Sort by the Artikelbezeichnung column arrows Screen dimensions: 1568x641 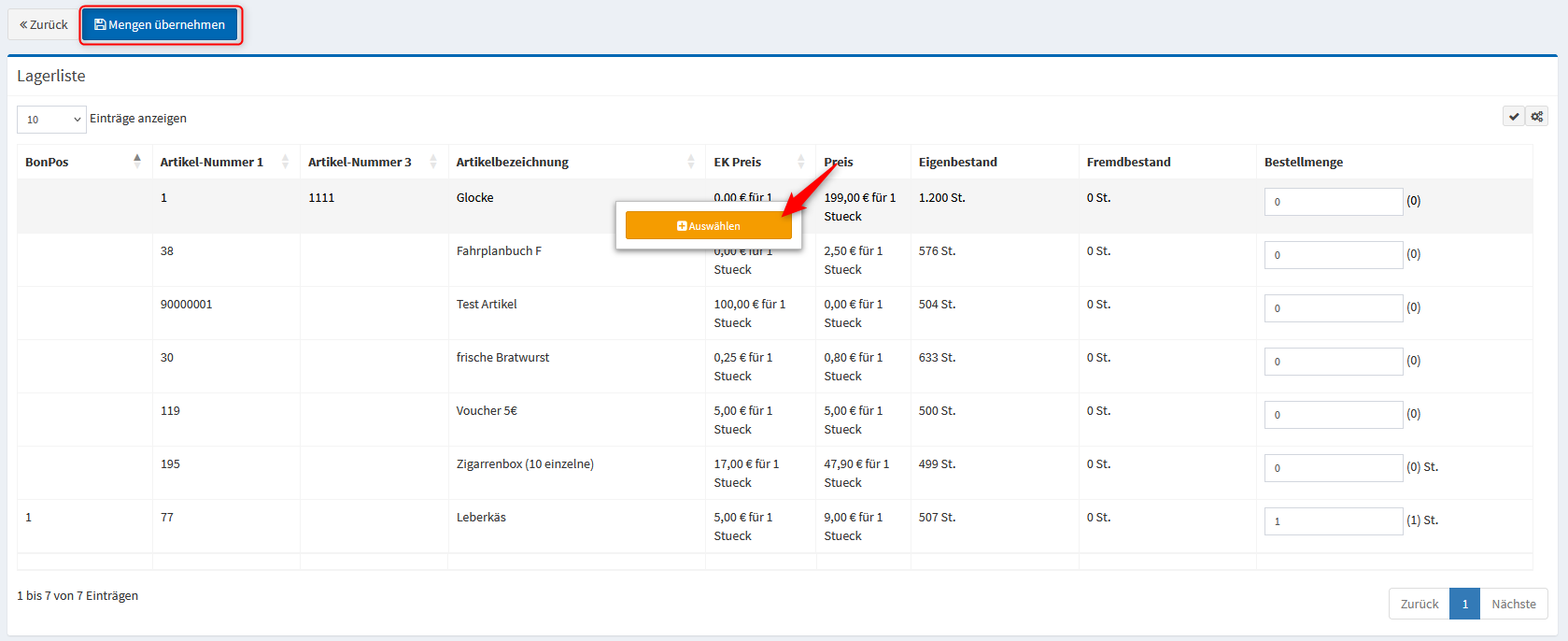691,162
